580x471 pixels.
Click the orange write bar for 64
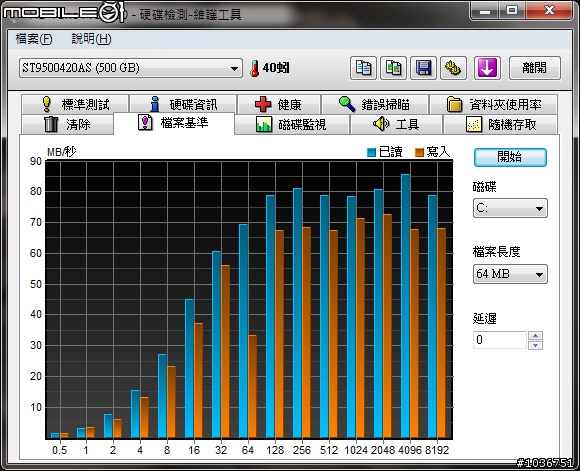coord(252,387)
